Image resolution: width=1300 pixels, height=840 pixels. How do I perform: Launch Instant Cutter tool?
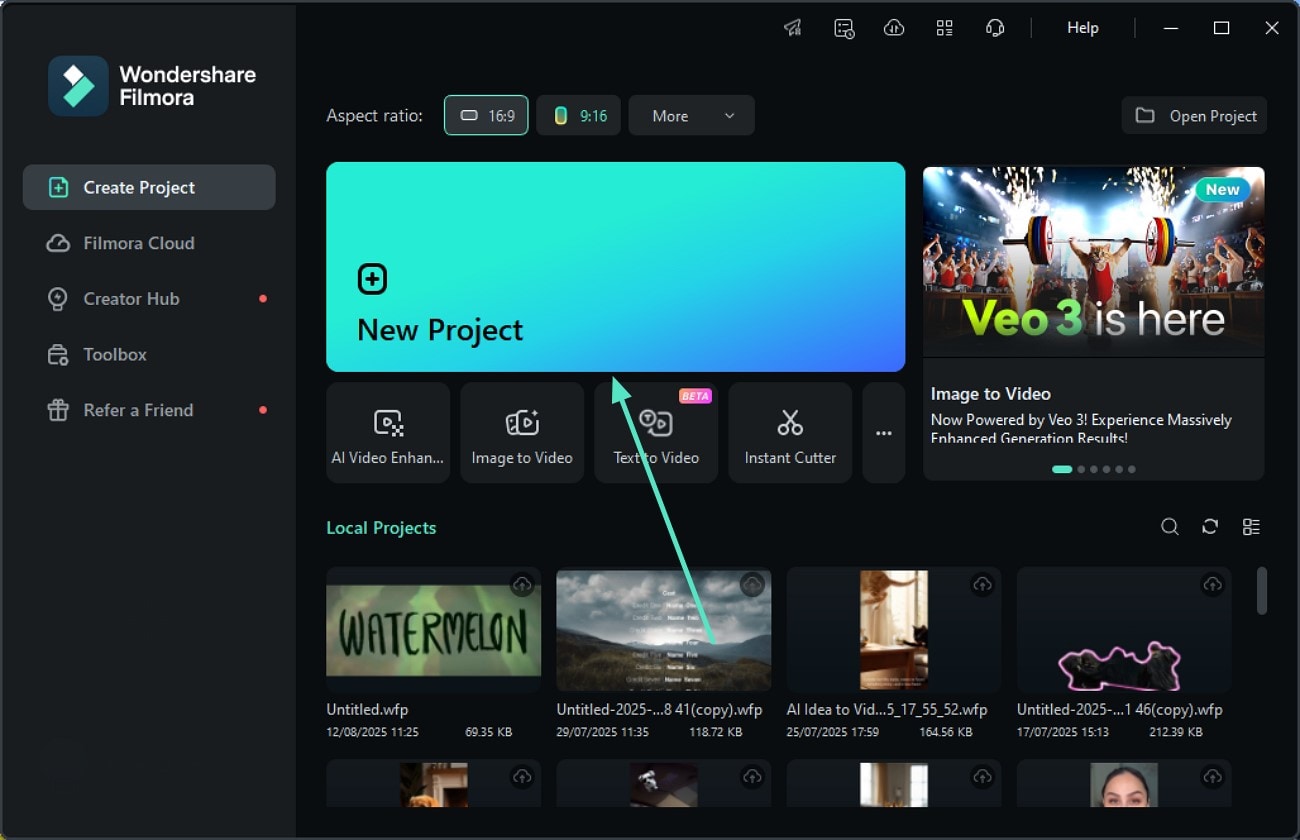pyautogui.click(x=790, y=433)
